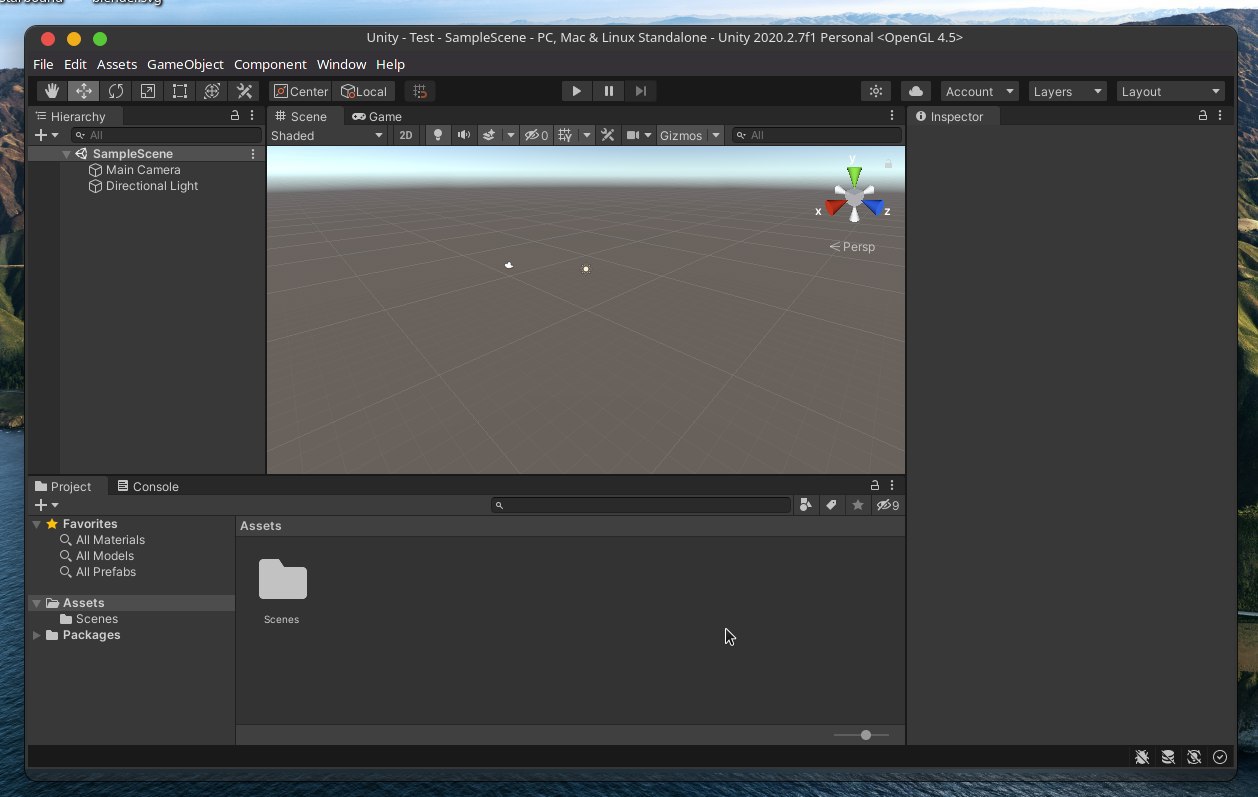Open the Layers dropdown
The height and width of the screenshot is (797, 1258).
(x=1067, y=91)
